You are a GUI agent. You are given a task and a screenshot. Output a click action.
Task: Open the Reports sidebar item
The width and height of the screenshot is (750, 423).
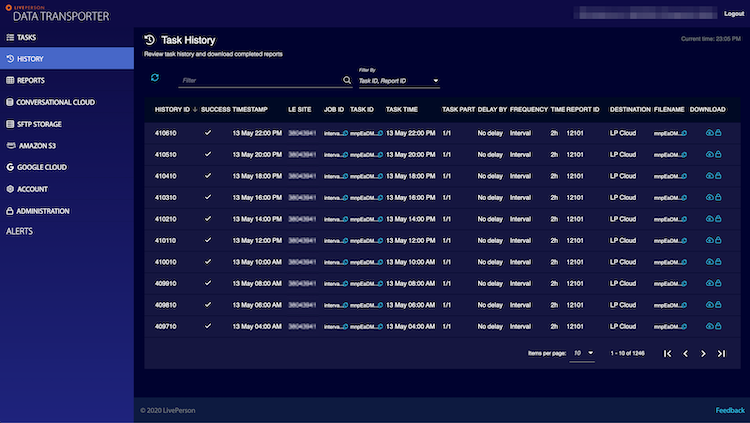[x=67, y=80]
